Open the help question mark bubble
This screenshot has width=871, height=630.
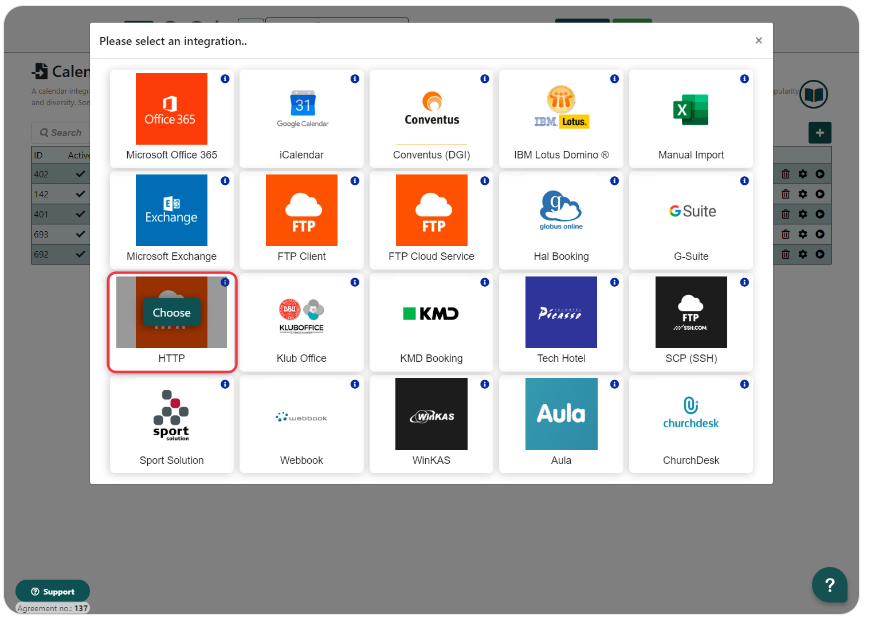pos(829,584)
